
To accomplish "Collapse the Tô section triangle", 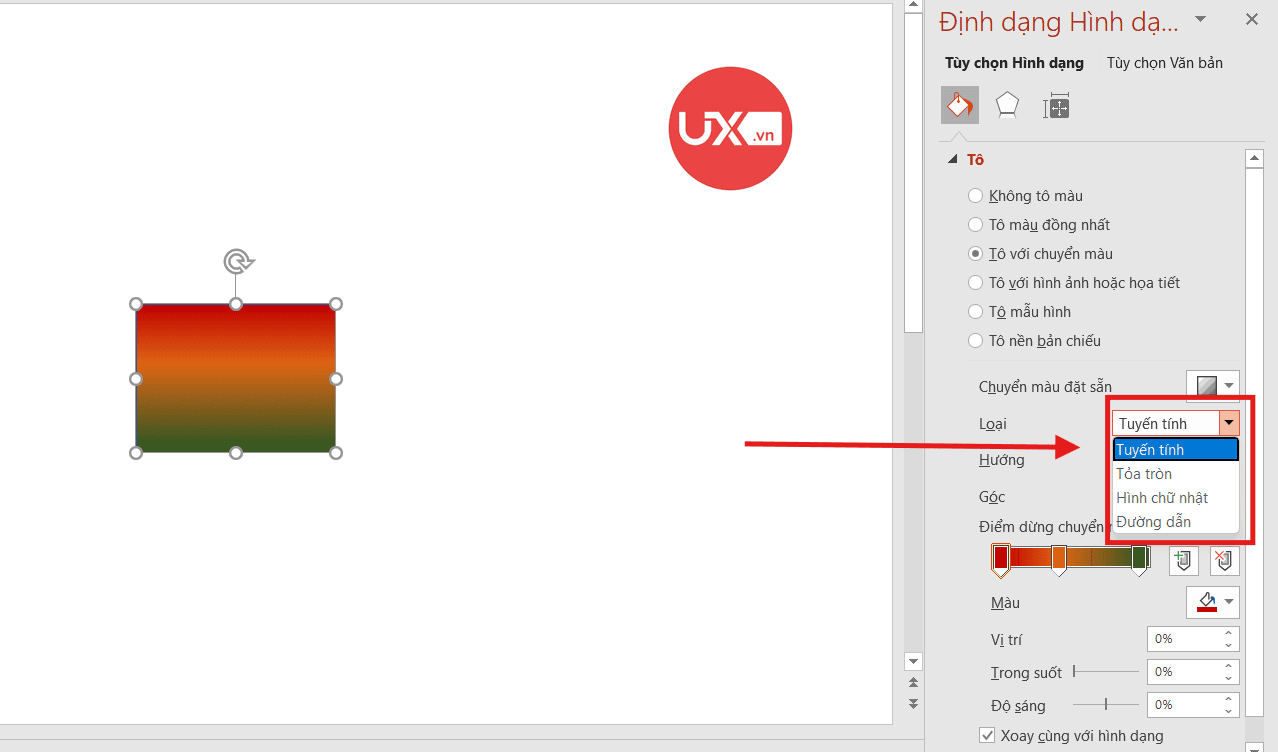I will pyautogui.click(x=952, y=160).
